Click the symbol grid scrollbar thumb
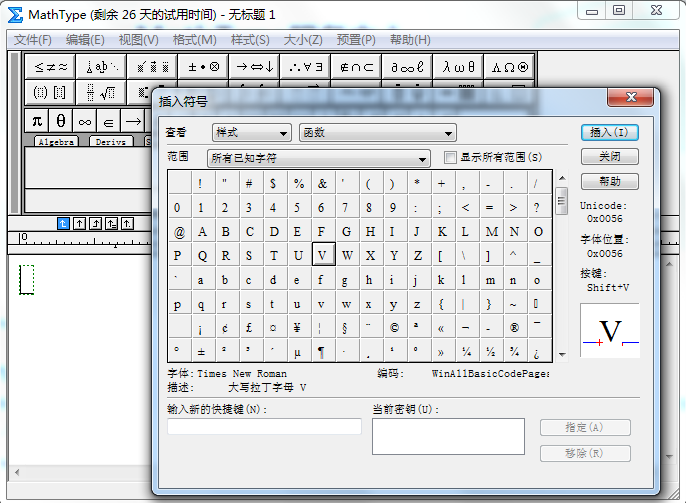The image size is (686, 503). (561, 201)
